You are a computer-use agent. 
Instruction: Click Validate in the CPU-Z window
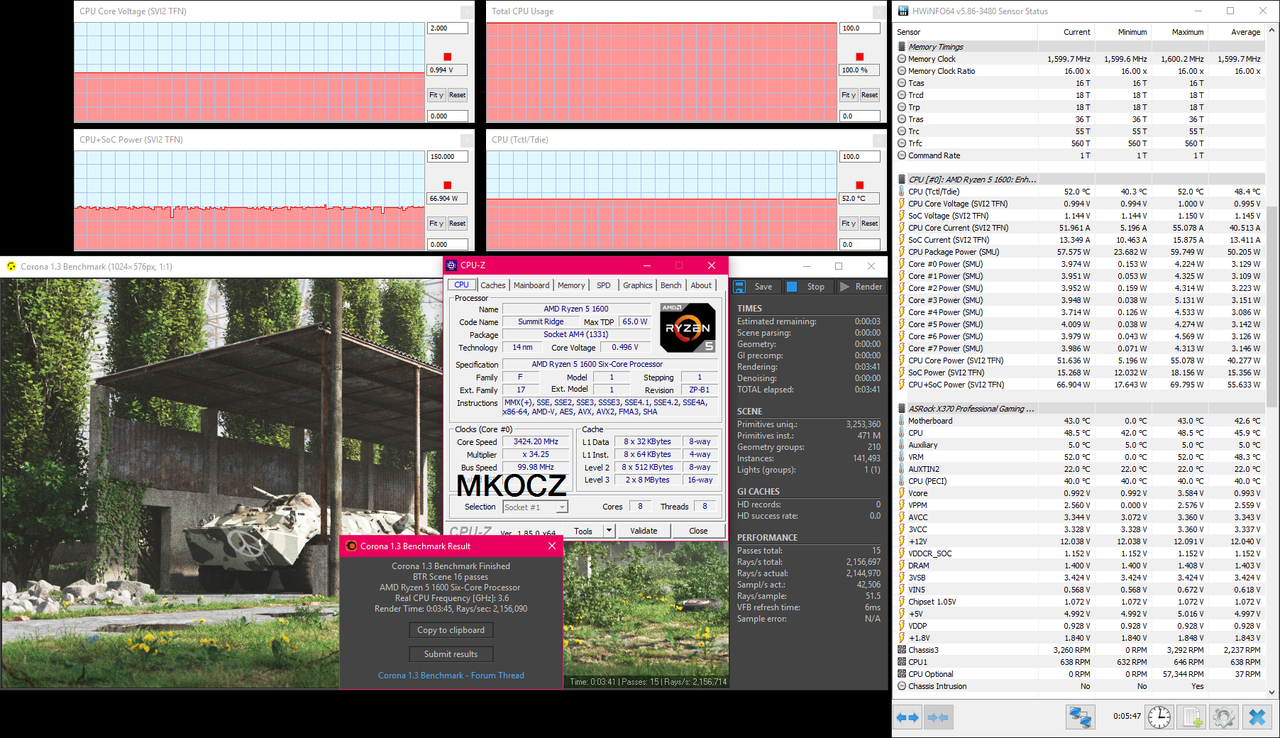coord(645,530)
